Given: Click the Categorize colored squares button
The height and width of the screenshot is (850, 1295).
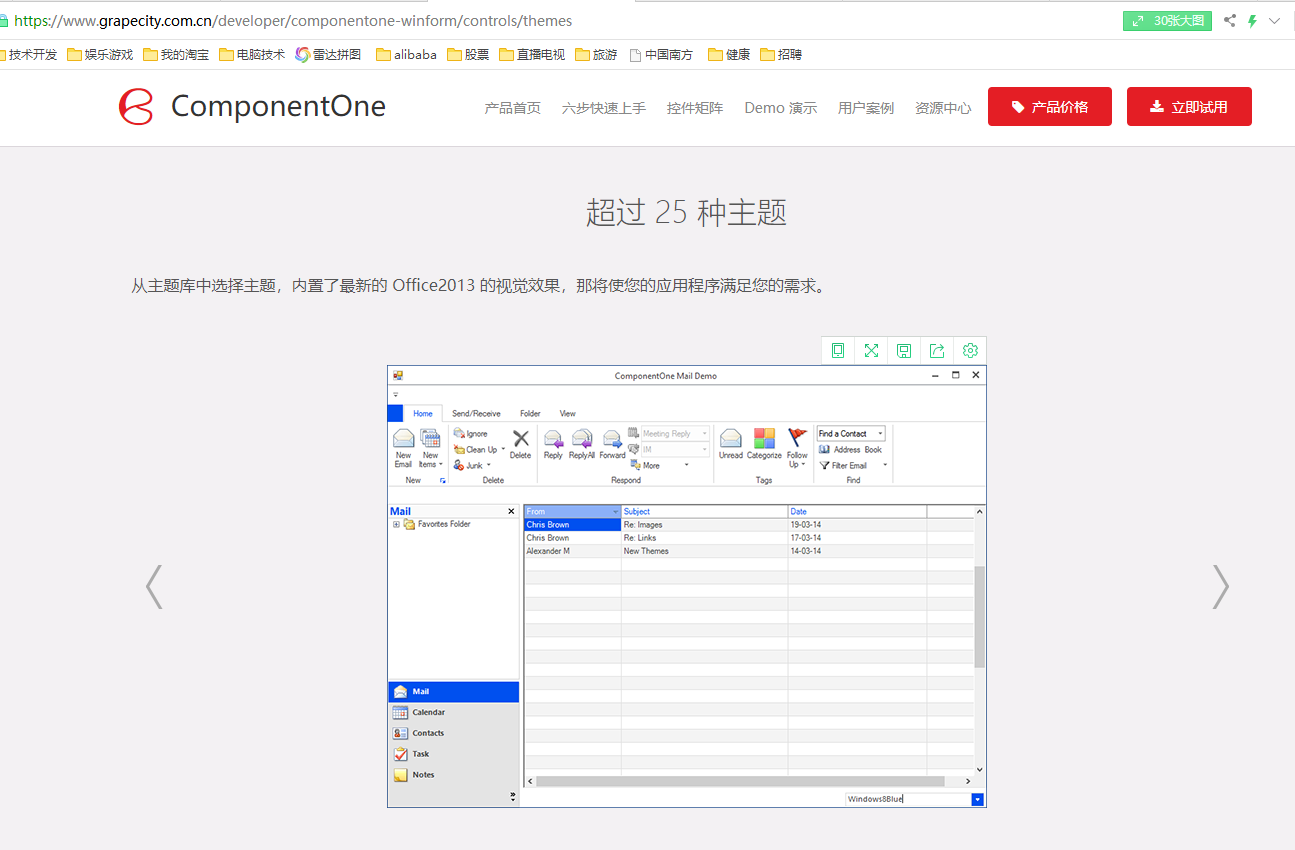Looking at the screenshot, I should [x=764, y=444].
